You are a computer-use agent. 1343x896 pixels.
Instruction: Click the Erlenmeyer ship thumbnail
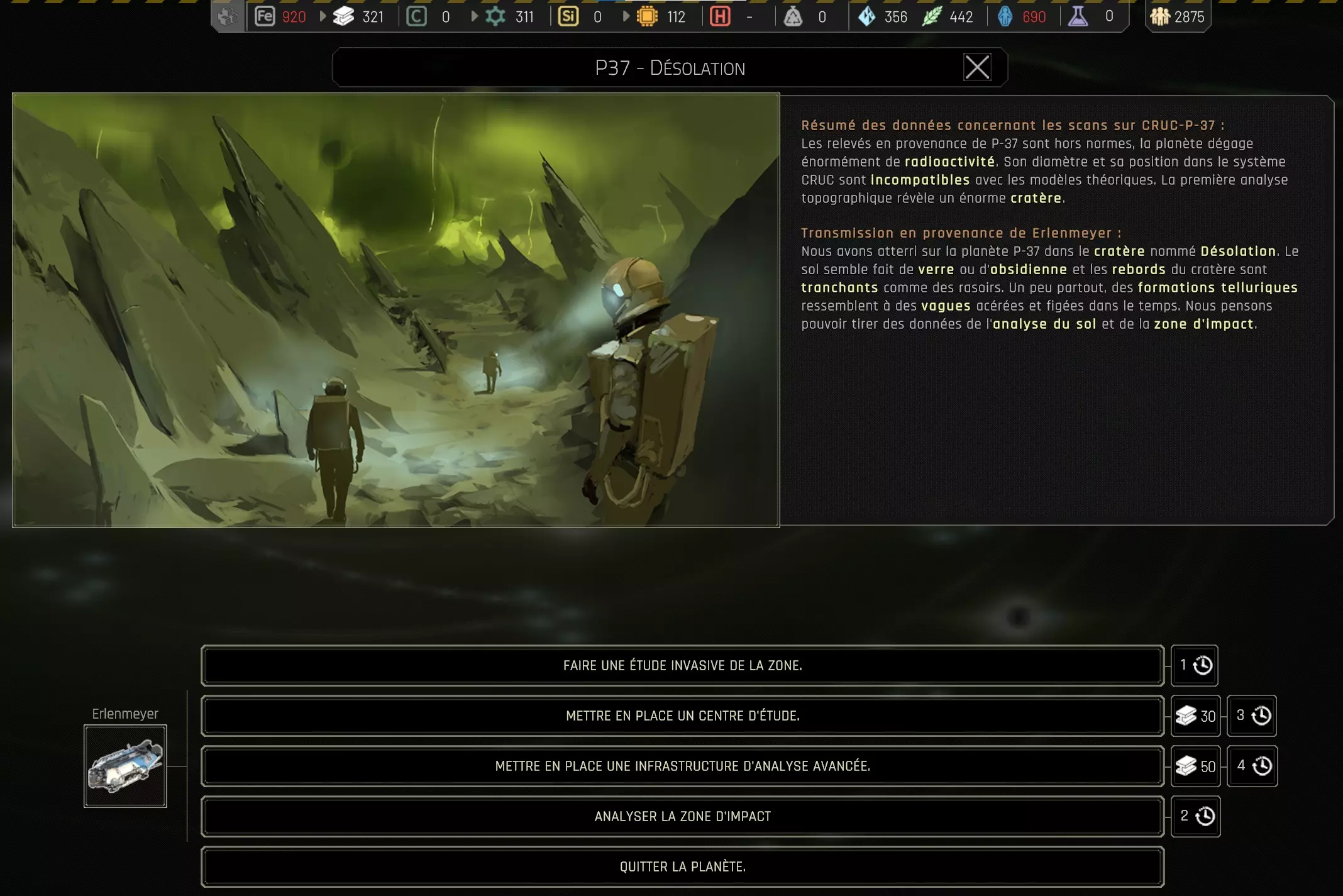pos(125,766)
